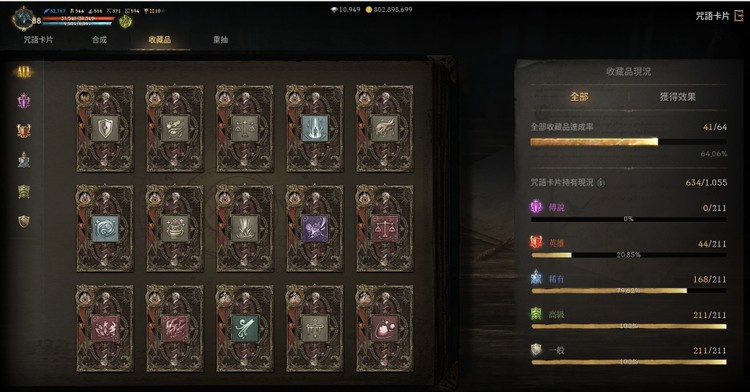Open the balance scales card in first row
Image resolution: width=750 pixels, height=392 pixels.
pos(244,129)
